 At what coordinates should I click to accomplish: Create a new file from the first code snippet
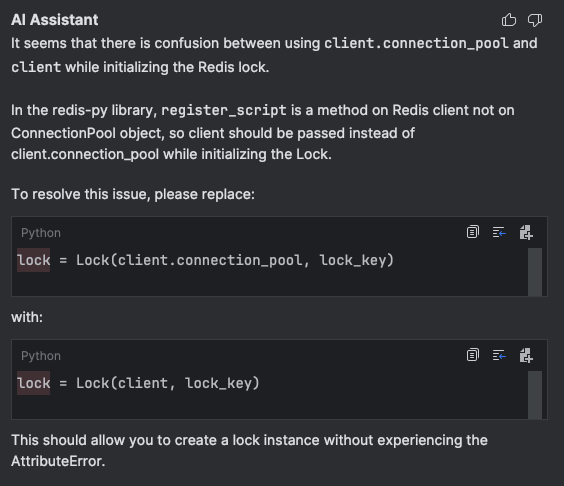(x=526, y=232)
